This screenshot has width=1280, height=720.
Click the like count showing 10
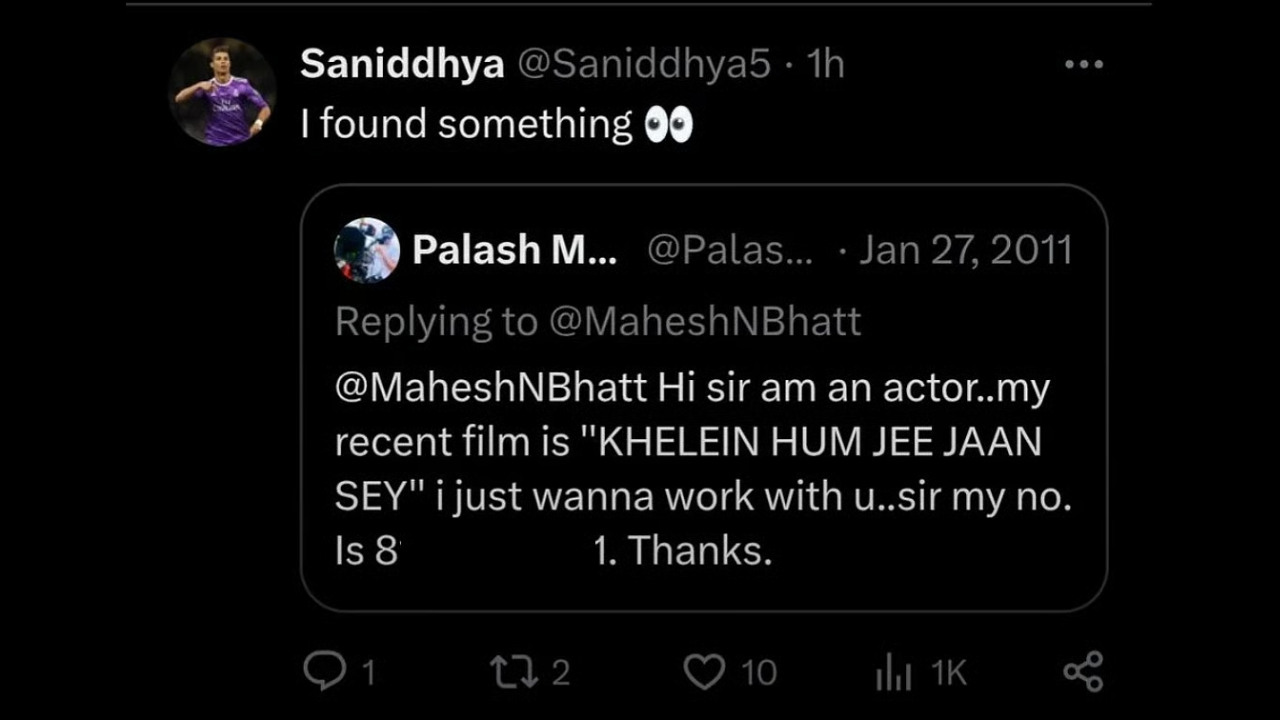[x=758, y=672]
